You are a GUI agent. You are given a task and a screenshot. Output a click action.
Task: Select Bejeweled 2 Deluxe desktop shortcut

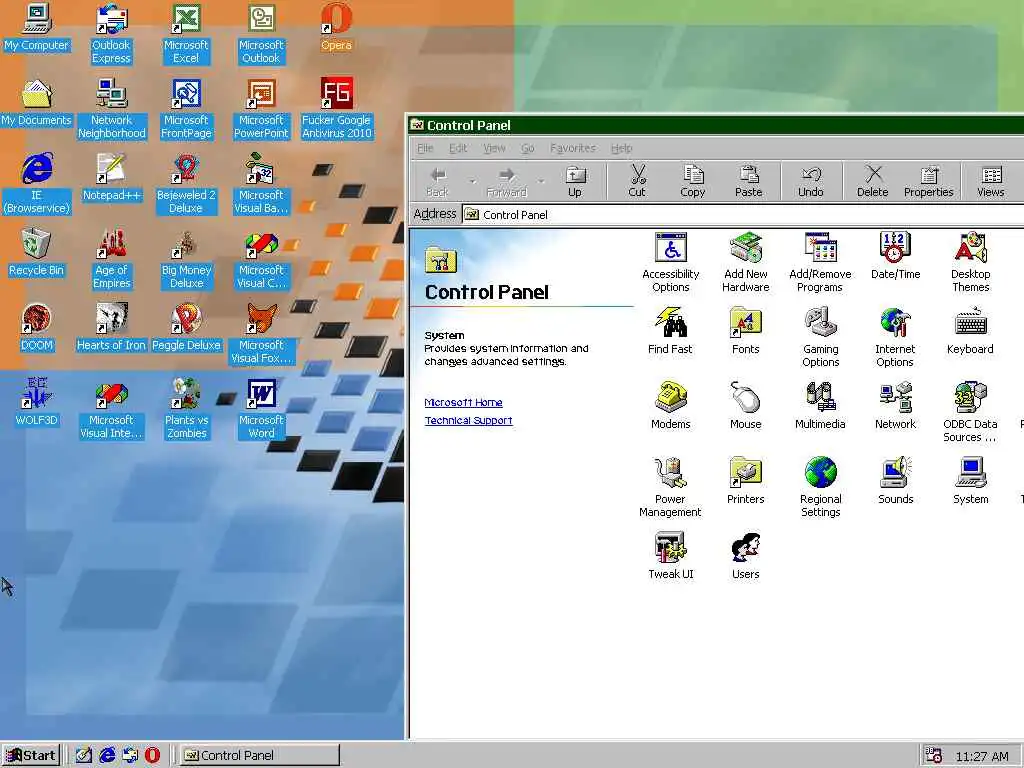coord(186,184)
